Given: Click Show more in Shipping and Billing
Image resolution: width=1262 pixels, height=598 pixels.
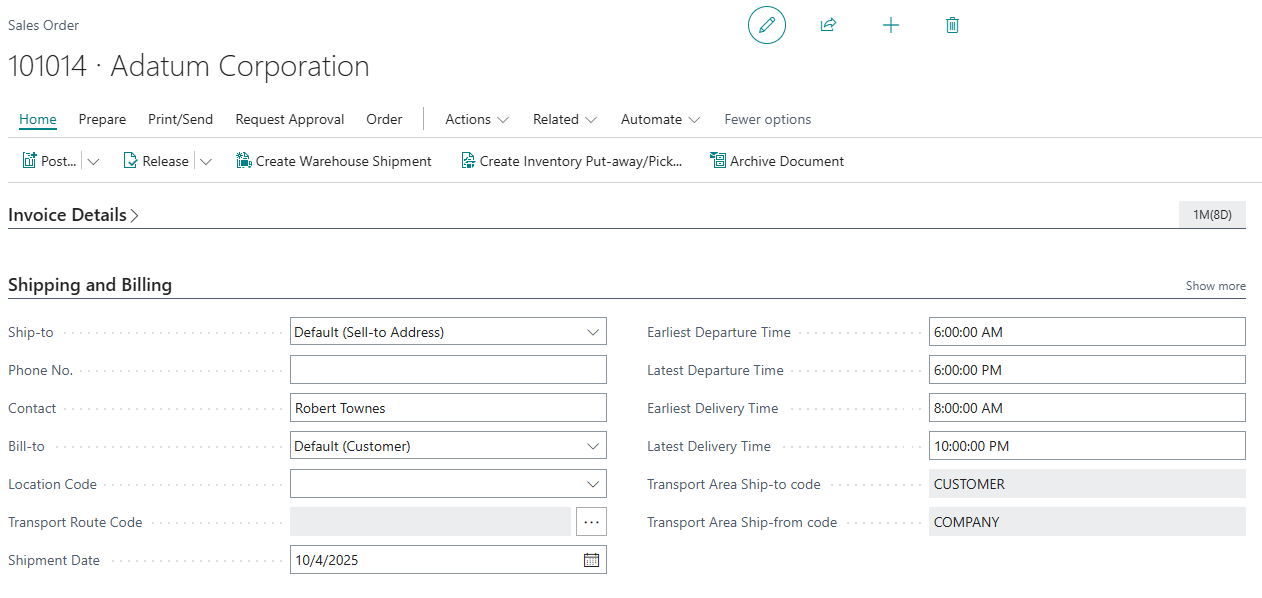Looking at the screenshot, I should tap(1215, 286).
